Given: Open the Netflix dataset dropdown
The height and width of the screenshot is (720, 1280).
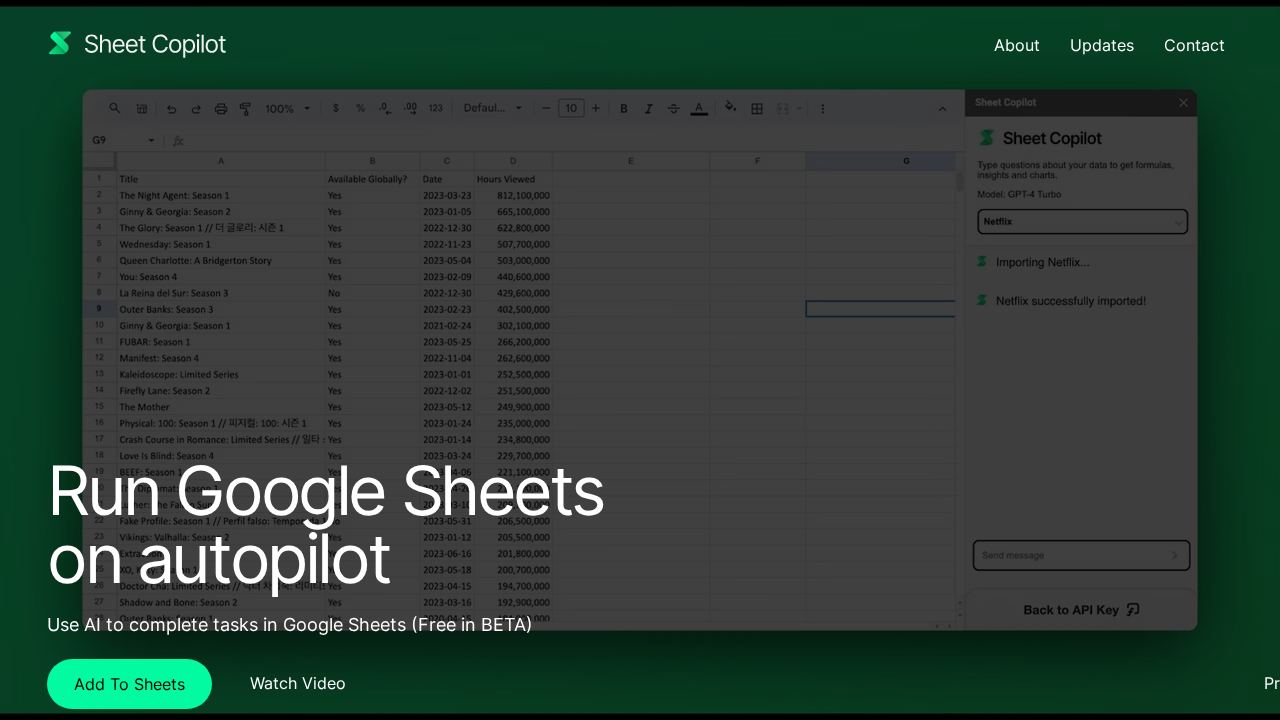Looking at the screenshot, I should [1081, 221].
